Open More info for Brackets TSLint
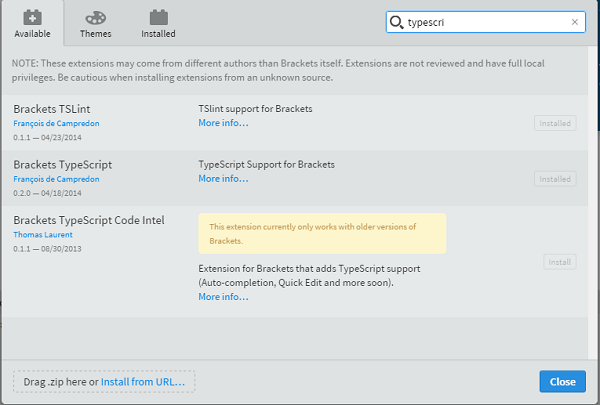600x405 pixels. (x=223, y=123)
